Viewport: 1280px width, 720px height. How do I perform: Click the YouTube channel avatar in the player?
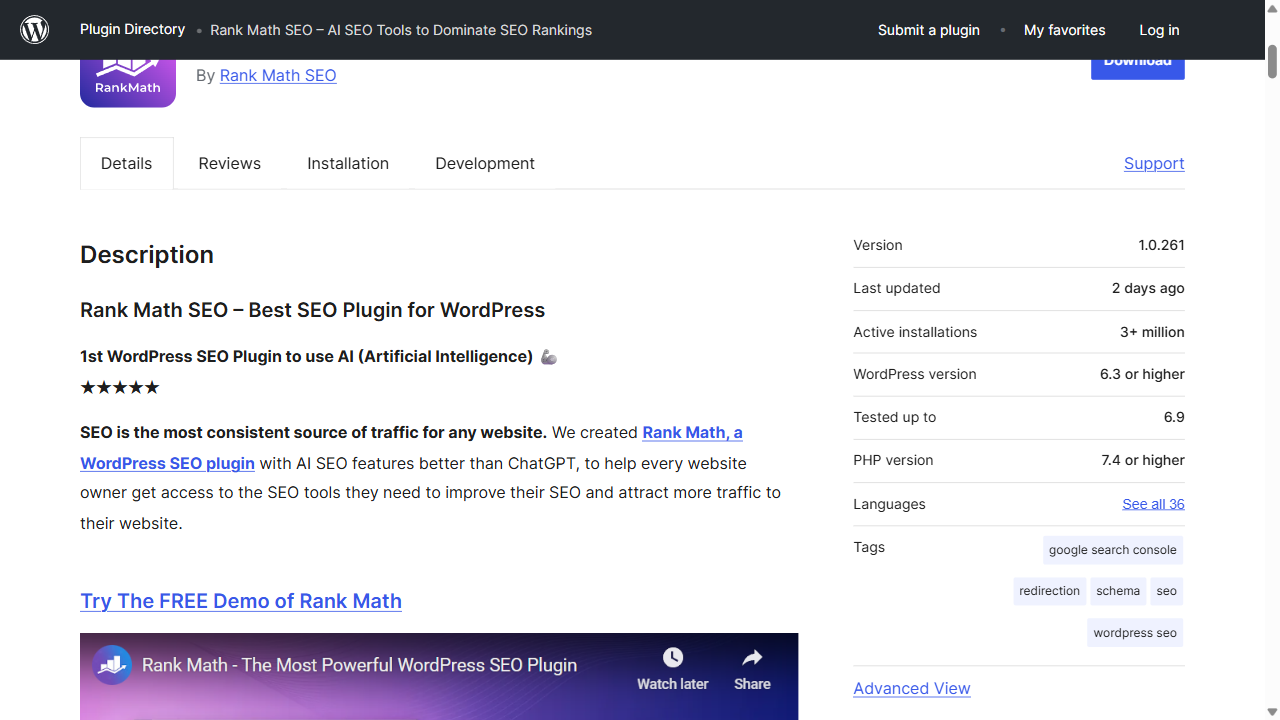pyautogui.click(x=112, y=664)
